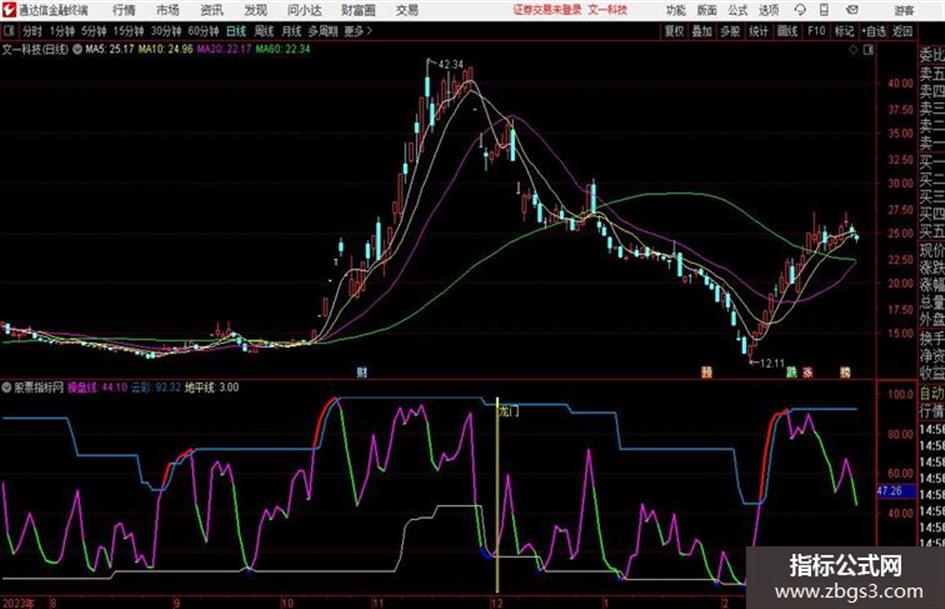
Task: Click the 多股 toolbar button
Action: coord(730,31)
